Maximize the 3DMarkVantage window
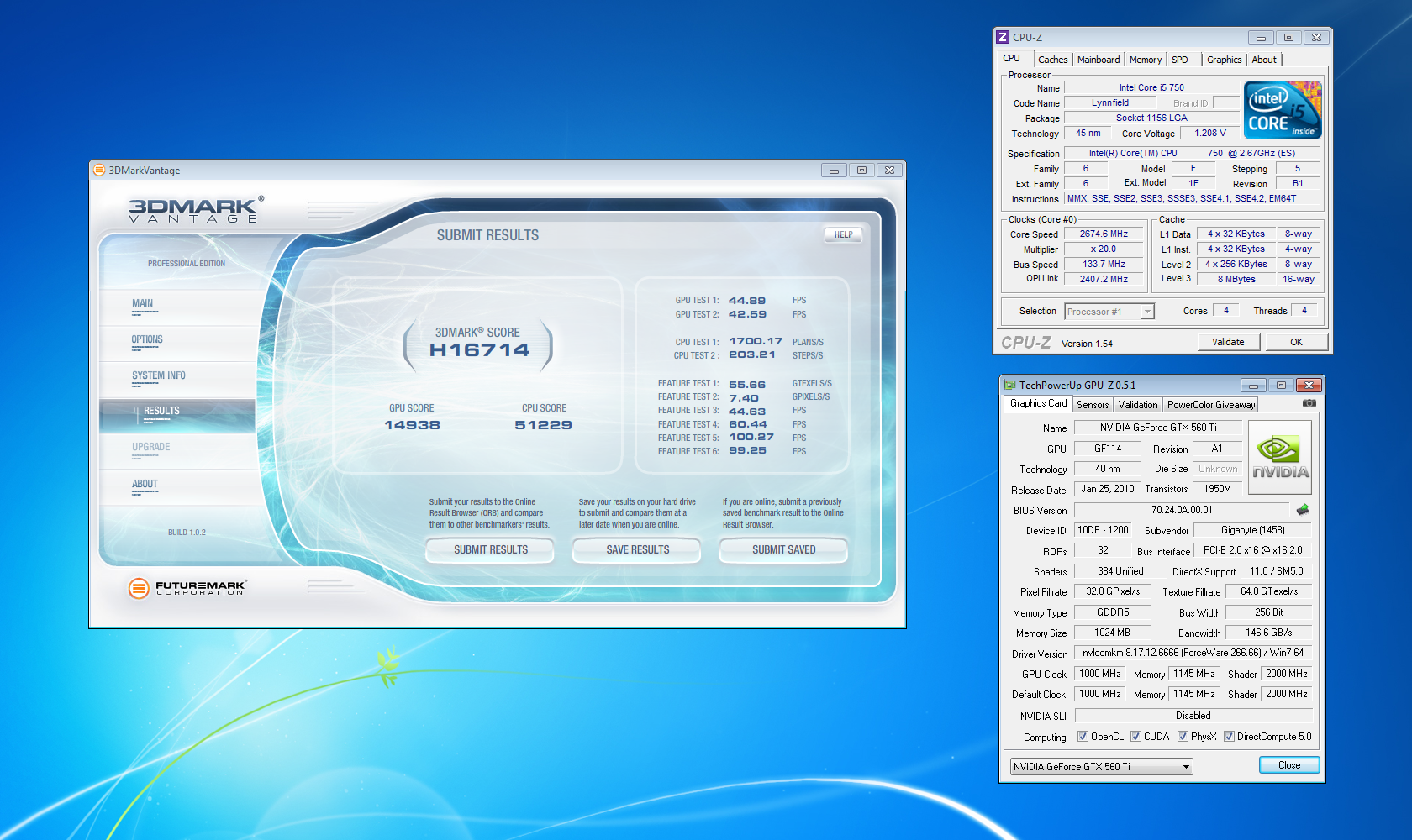 point(861,171)
